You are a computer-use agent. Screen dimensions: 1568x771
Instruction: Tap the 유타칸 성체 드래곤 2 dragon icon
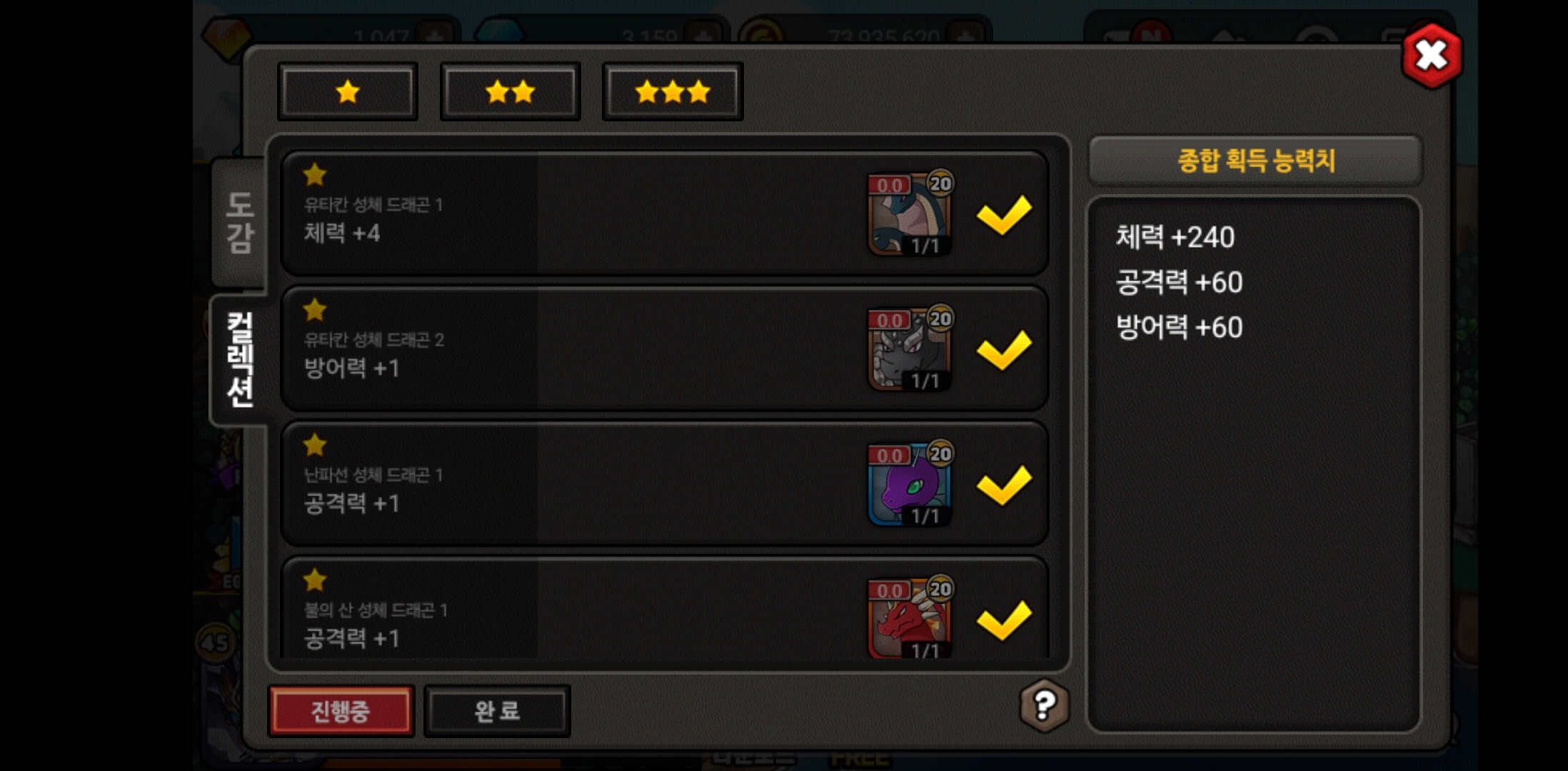point(910,348)
